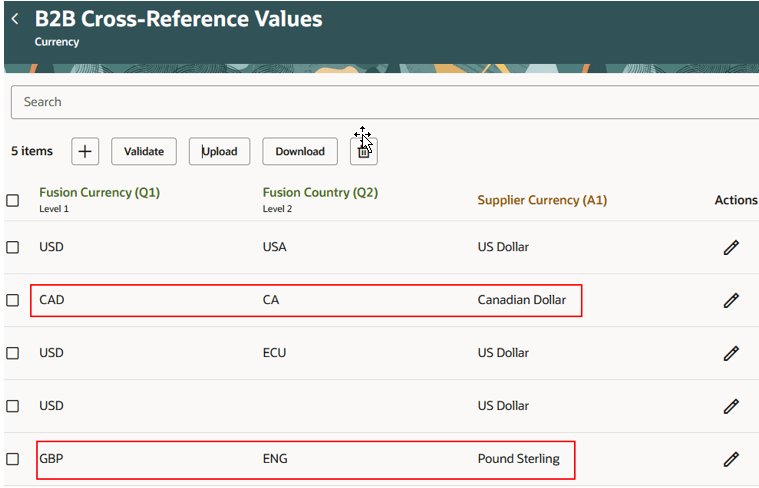759x488 pixels.
Task: Edit the USD USA row pencil
Action: 731,247
